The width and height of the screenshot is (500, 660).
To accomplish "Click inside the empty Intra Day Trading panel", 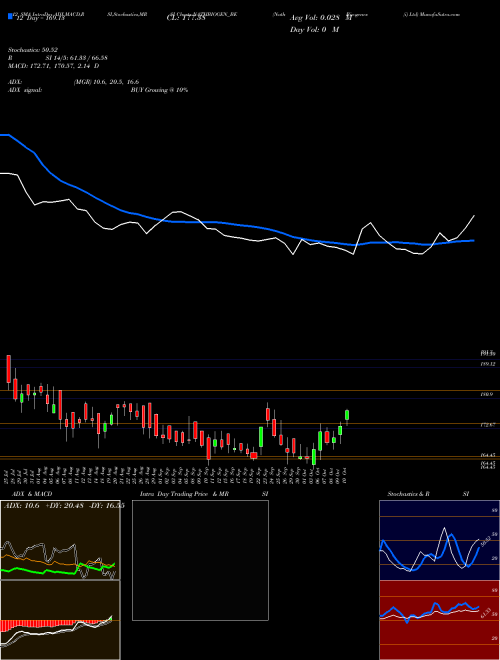I will [200, 560].
